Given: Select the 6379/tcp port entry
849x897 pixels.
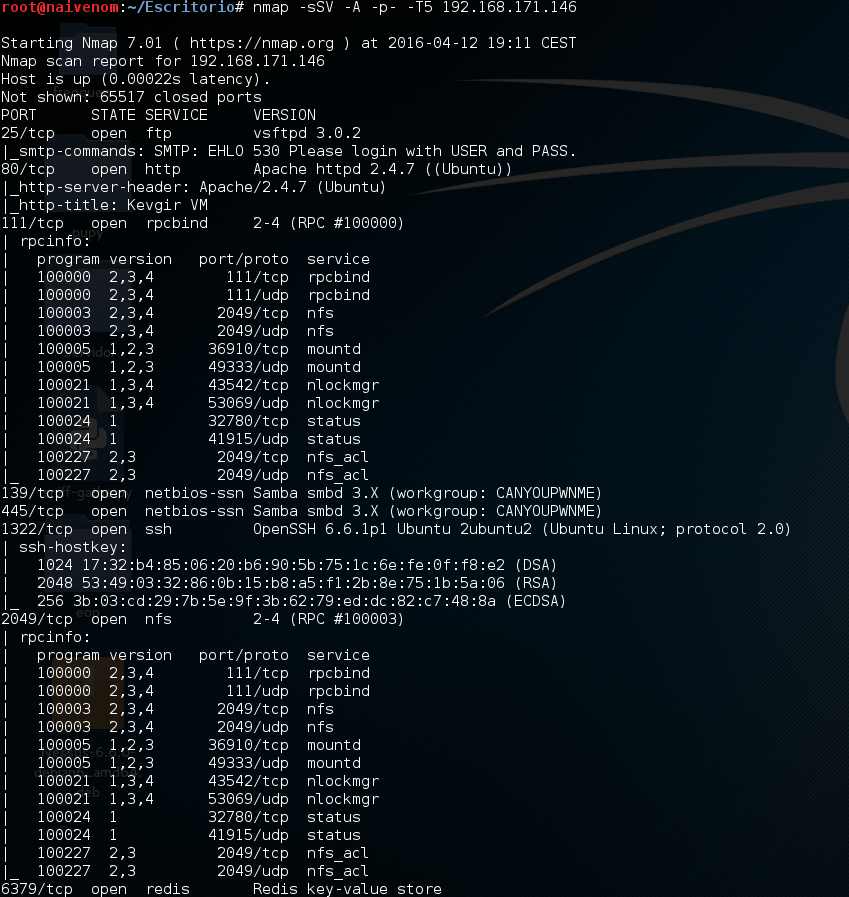Looking at the screenshot, I should [37, 890].
